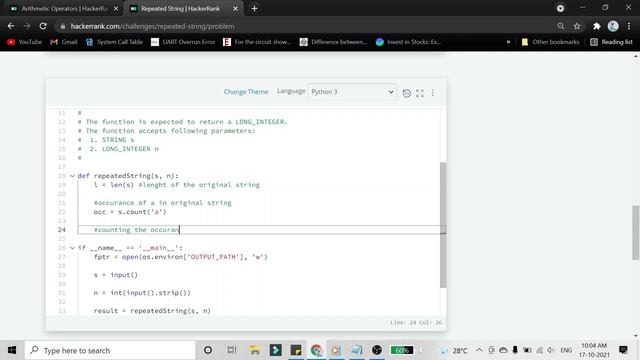Open the System Call Table bookmark

coord(114,42)
